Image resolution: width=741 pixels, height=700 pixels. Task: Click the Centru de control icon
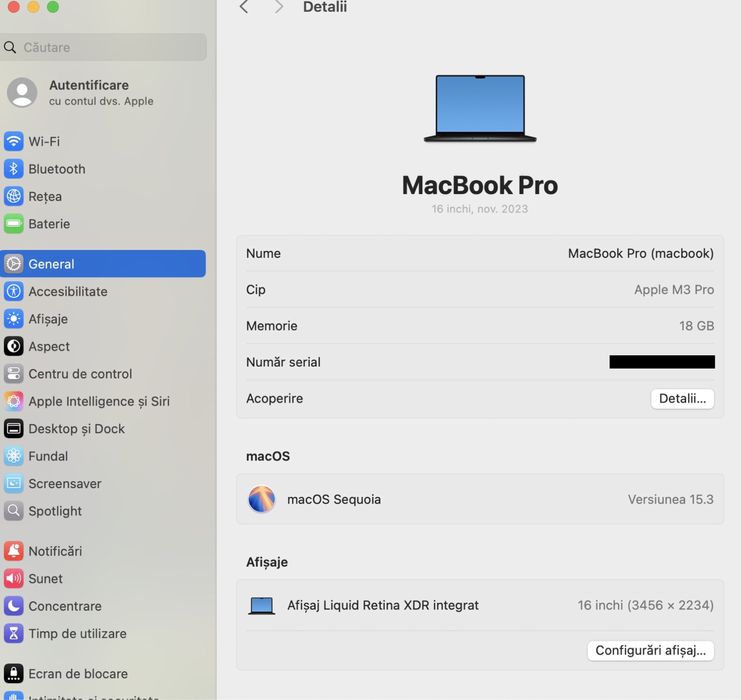14,373
